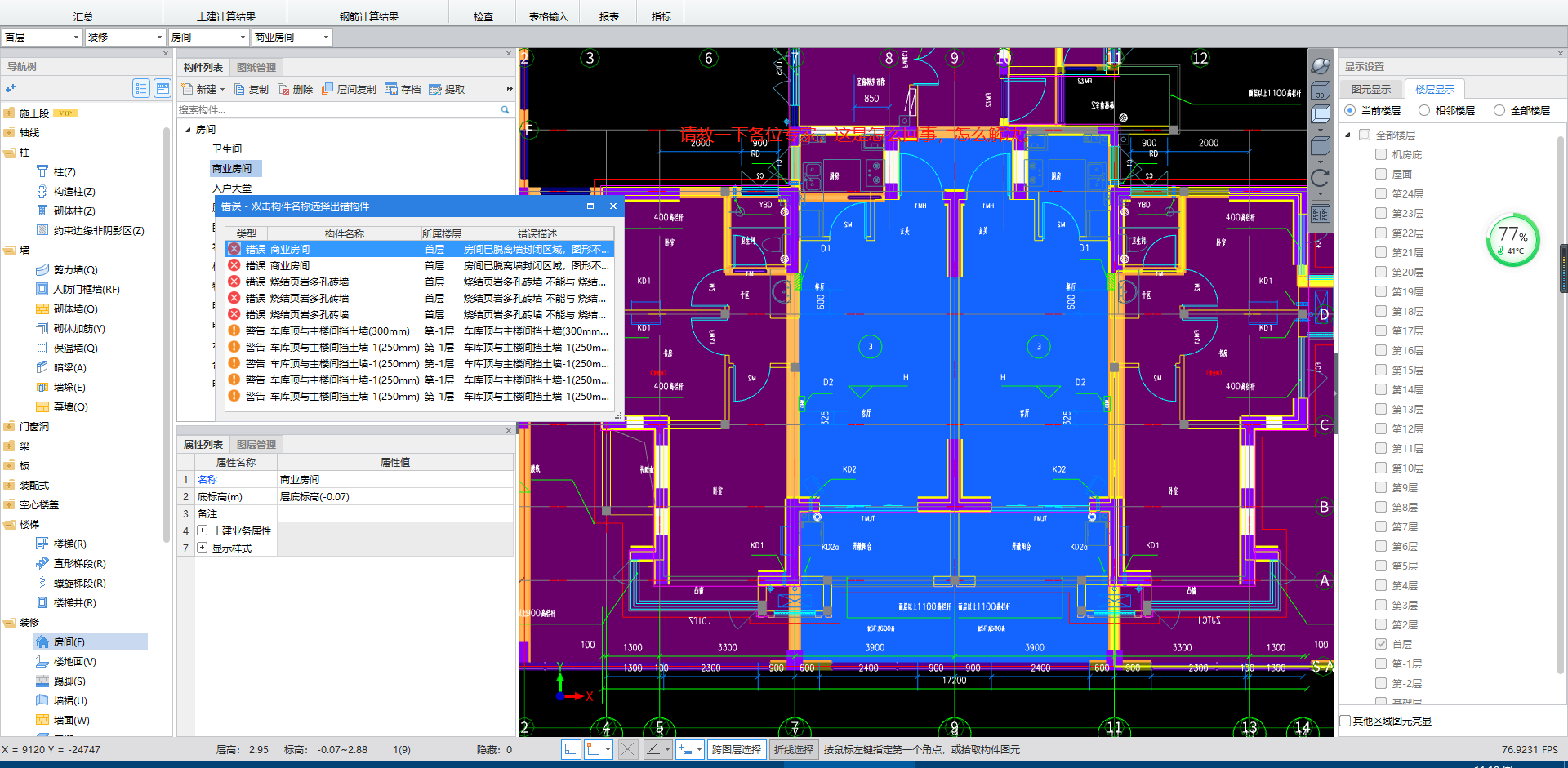Select 保温墙(Q) insulation wall icon
This screenshot has width=1568, height=768.
click(x=42, y=348)
